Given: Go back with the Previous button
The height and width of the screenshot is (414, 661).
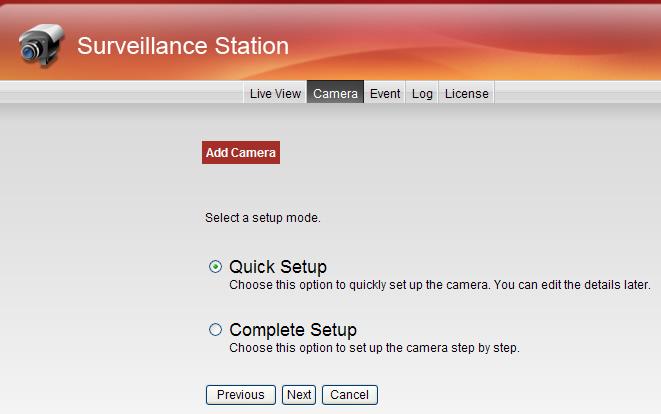Looking at the screenshot, I should coord(241,395).
